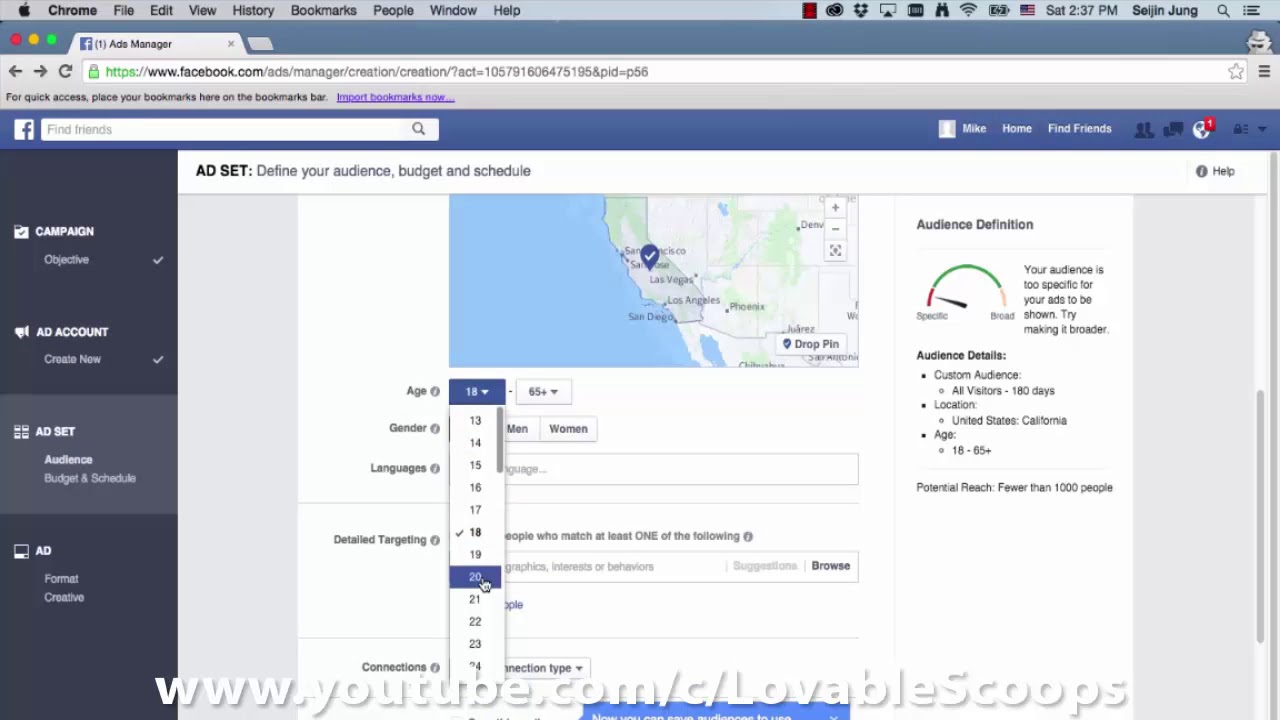
Task: Click the info icon next to Languages
Action: coord(435,468)
